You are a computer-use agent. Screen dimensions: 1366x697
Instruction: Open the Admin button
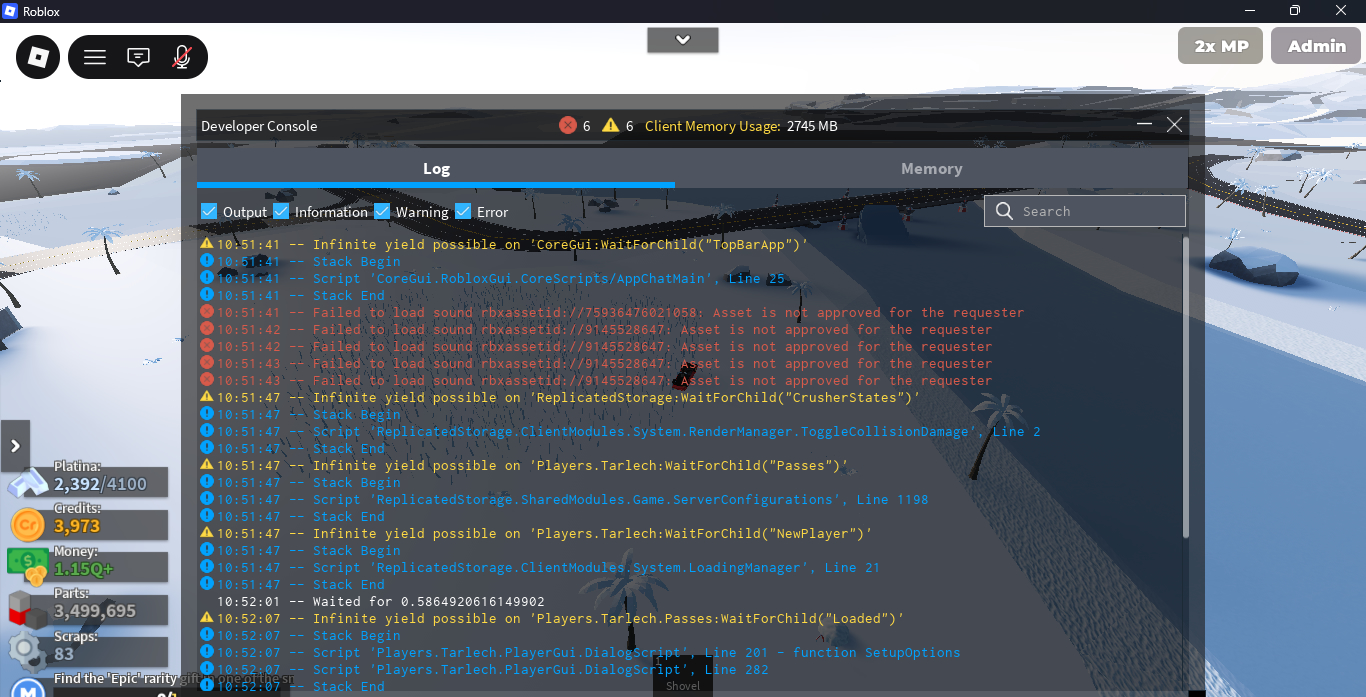[1316, 46]
